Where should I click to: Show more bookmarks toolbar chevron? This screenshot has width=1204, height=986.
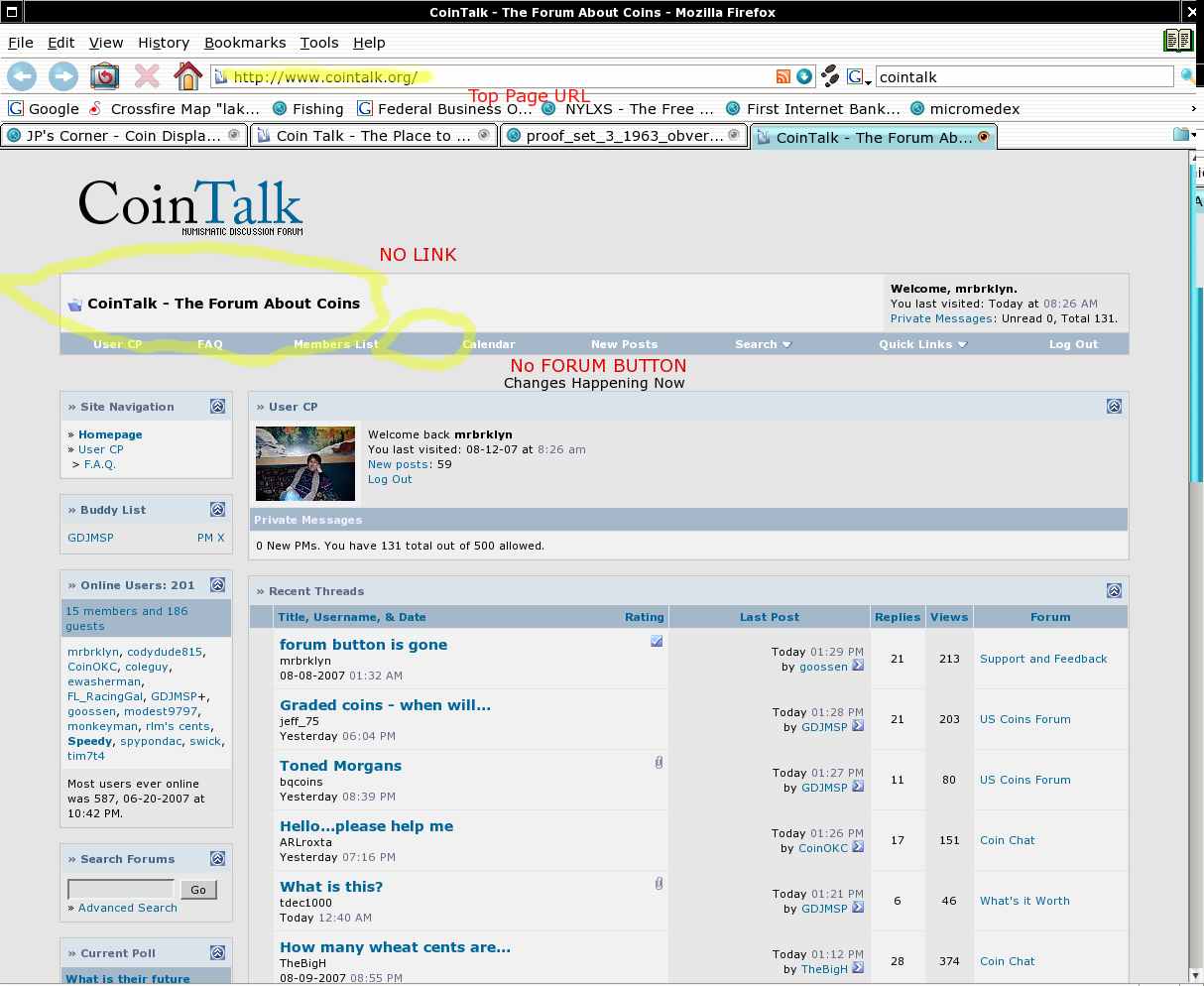click(x=1193, y=108)
